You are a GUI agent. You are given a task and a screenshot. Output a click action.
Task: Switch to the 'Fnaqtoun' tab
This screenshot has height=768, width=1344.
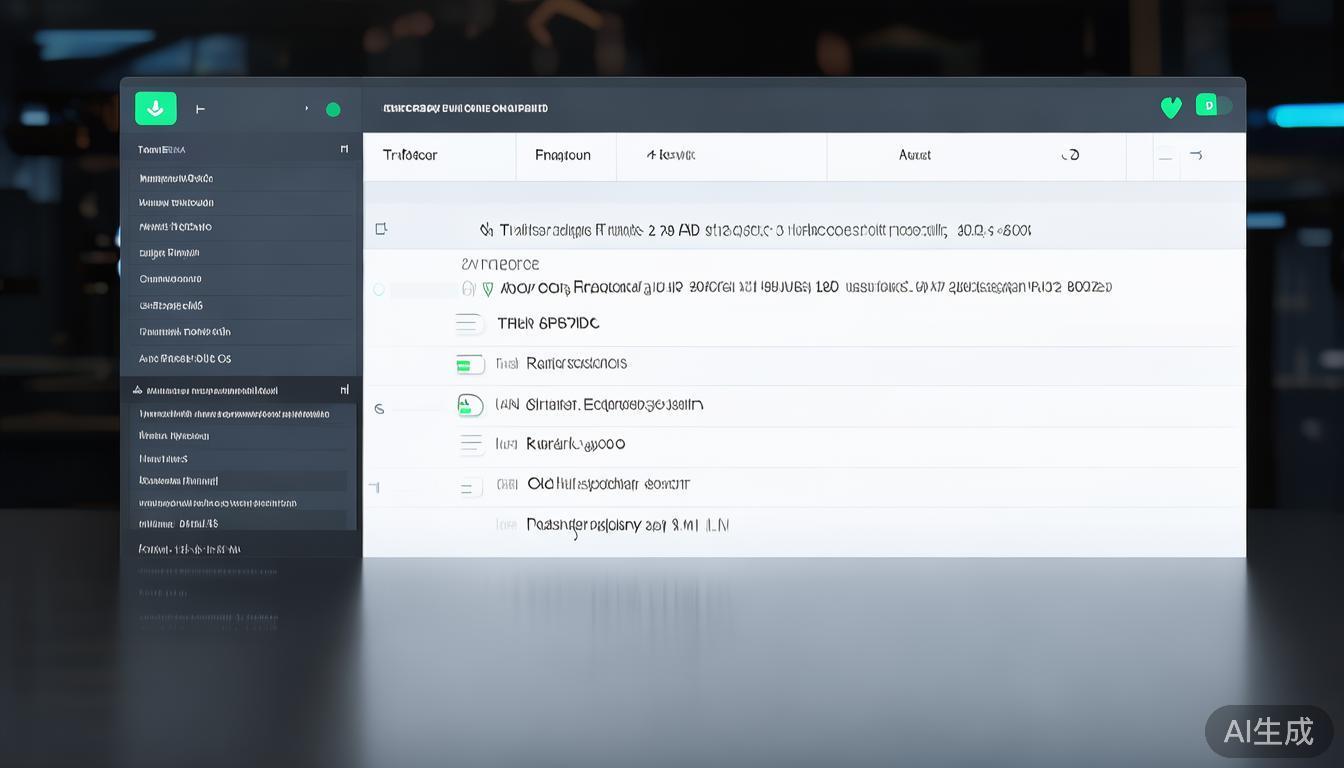tap(563, 155)
